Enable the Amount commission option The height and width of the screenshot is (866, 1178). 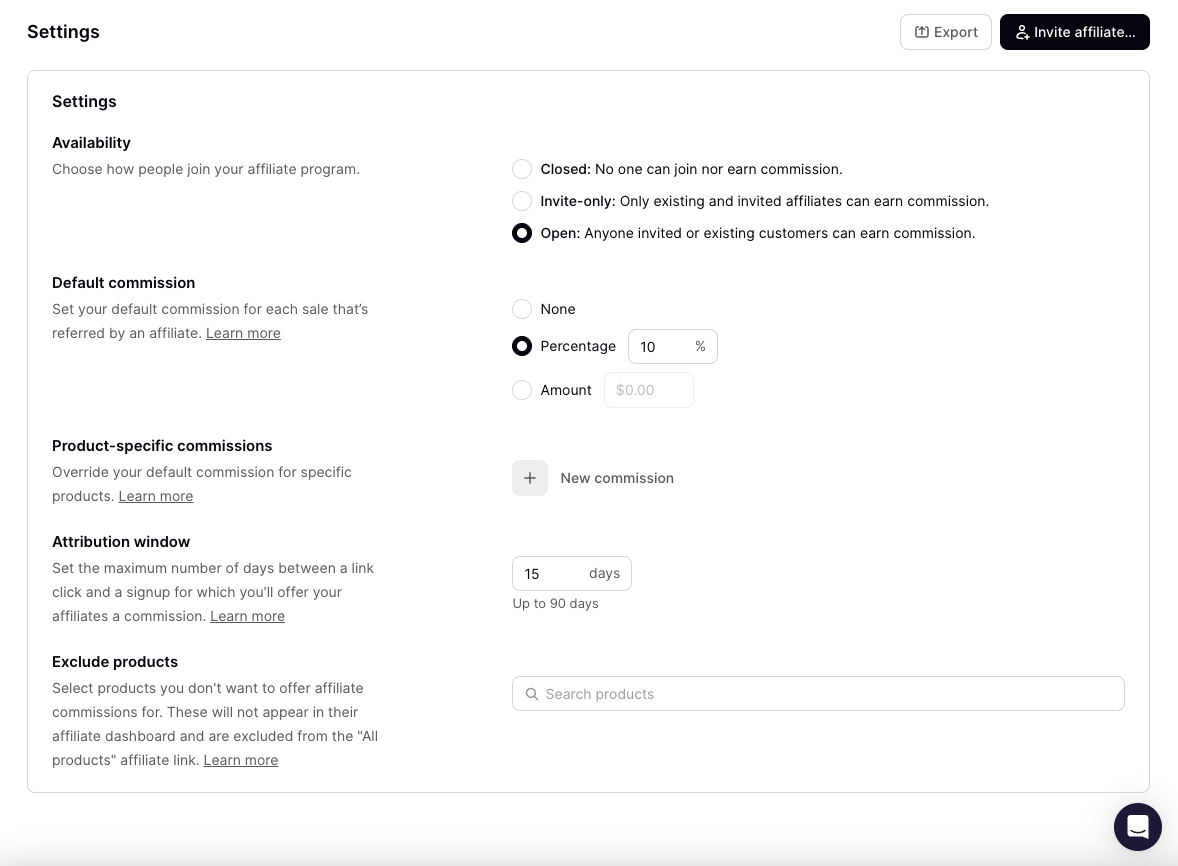(x=522, y=390)
